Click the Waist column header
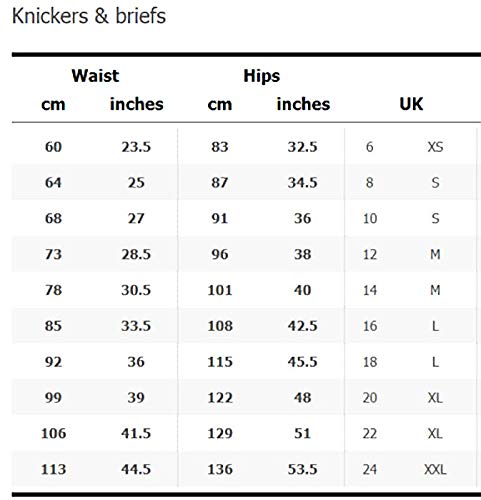Image resolution: width=481 pixels, height=500 pixels. coord(95,76)
